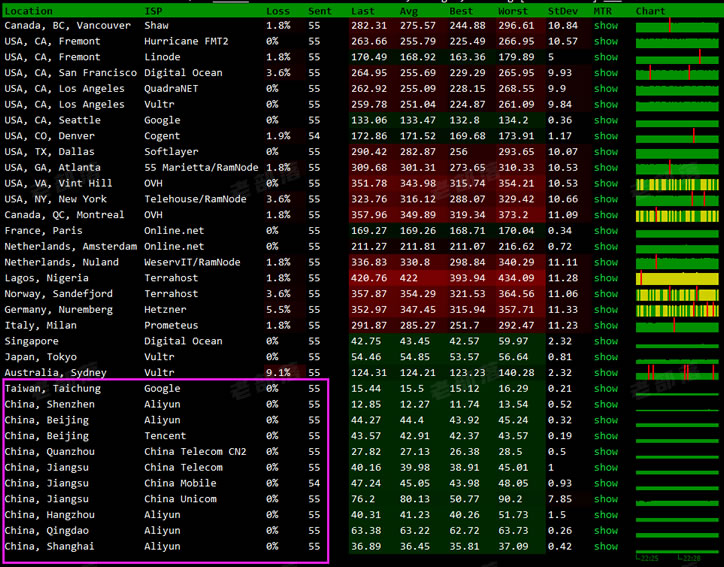724x567 pixels.
Task: Open show link for China, Shanghai Aliyun
Action: (x=606, y=546)
